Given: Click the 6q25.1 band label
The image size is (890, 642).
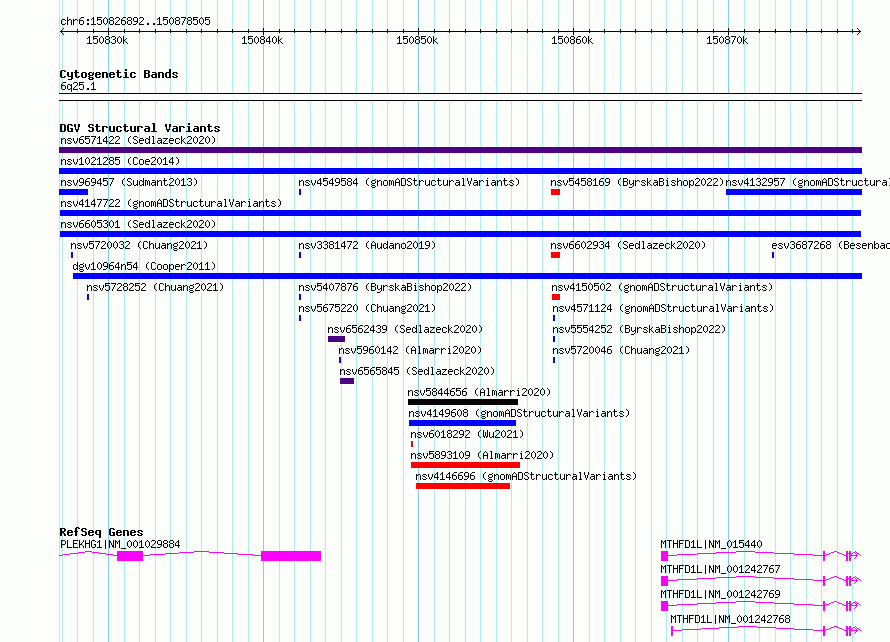Looking at the screenshot, I should tap(78, 86).
